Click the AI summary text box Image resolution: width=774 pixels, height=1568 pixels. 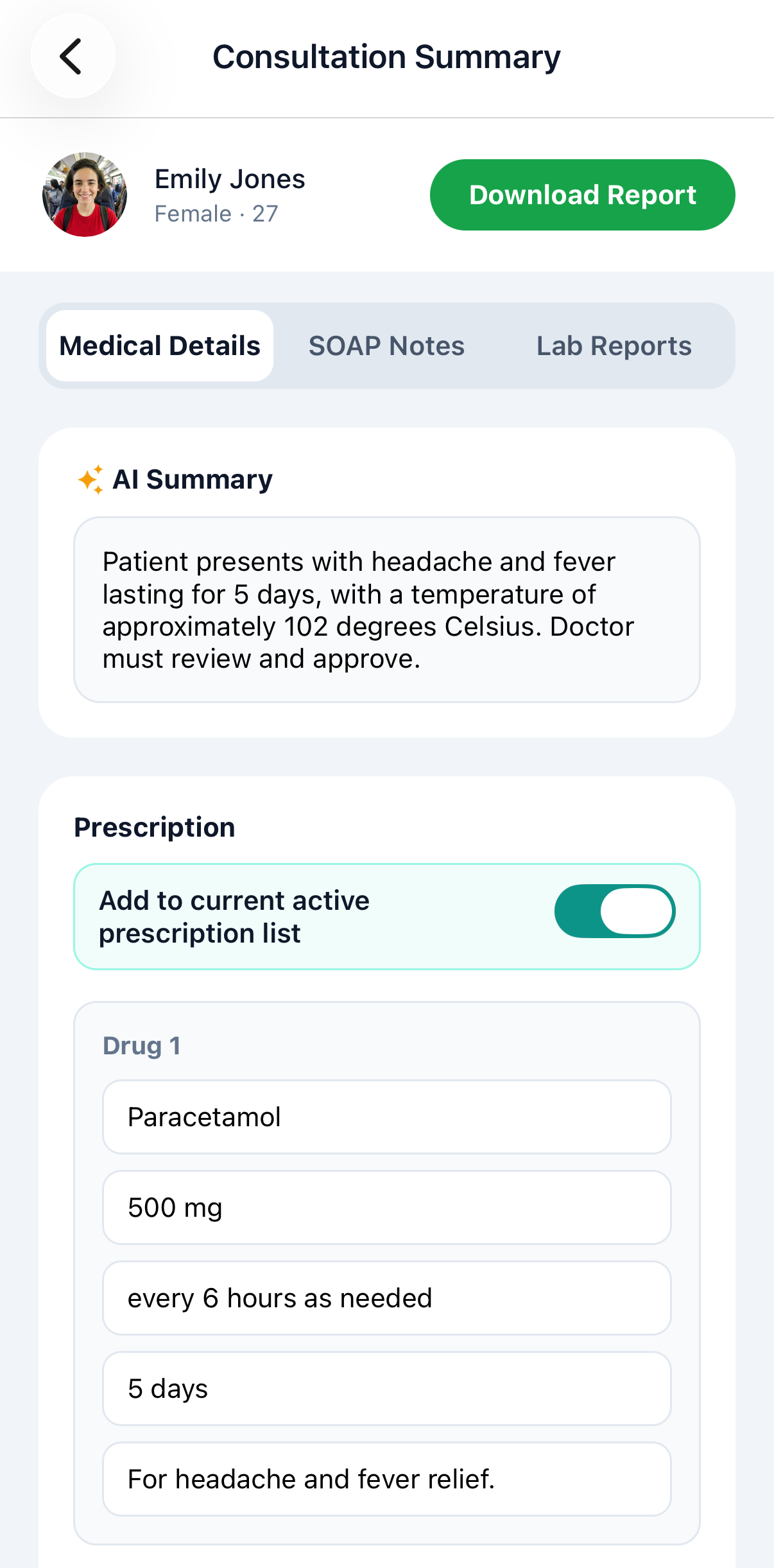pos(386,609)
